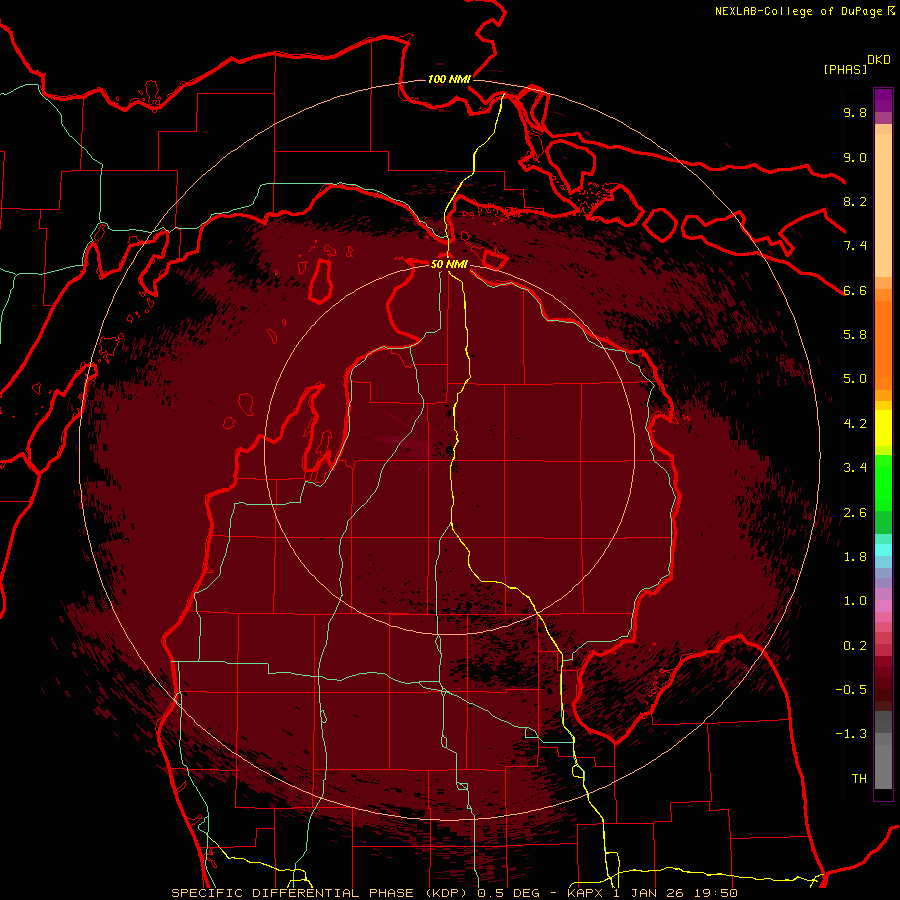This screenshot has height=900, width=900.
Task: Click the 2.6 scale value
Action: pos(855,513)
